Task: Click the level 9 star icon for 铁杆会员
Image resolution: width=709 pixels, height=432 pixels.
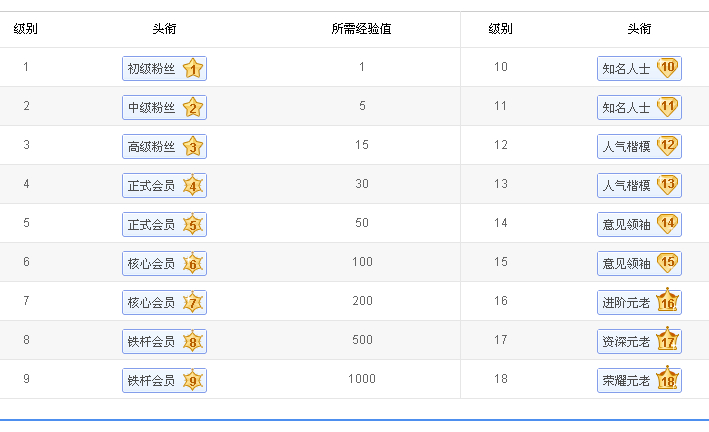Action: click(193, 380)
